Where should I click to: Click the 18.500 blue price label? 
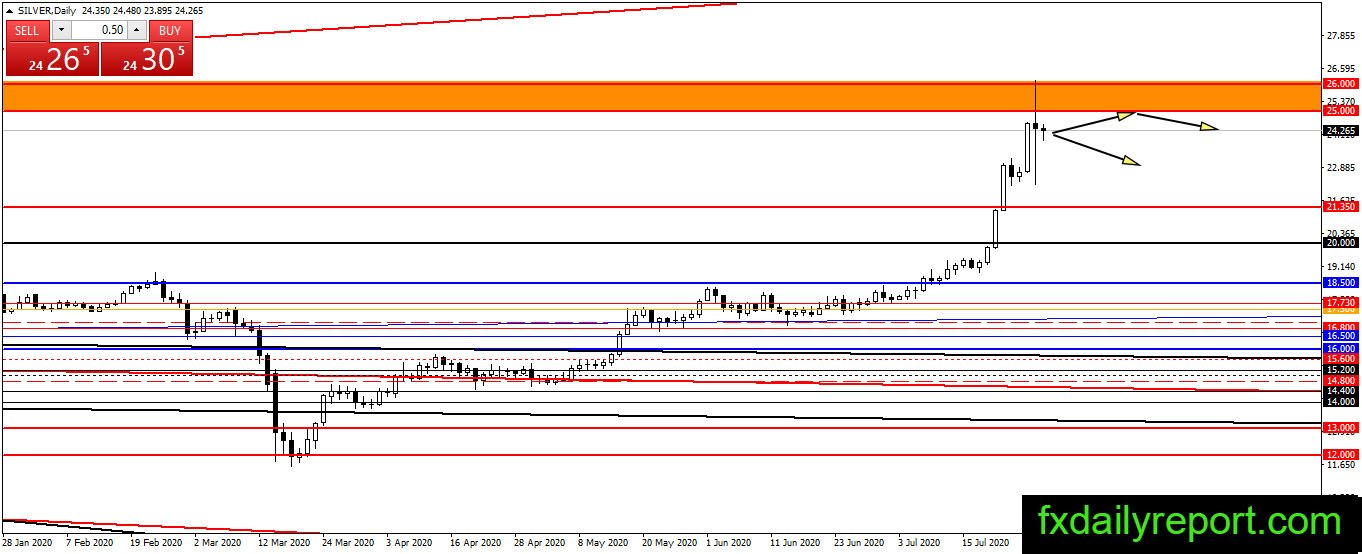point(1340,284)
